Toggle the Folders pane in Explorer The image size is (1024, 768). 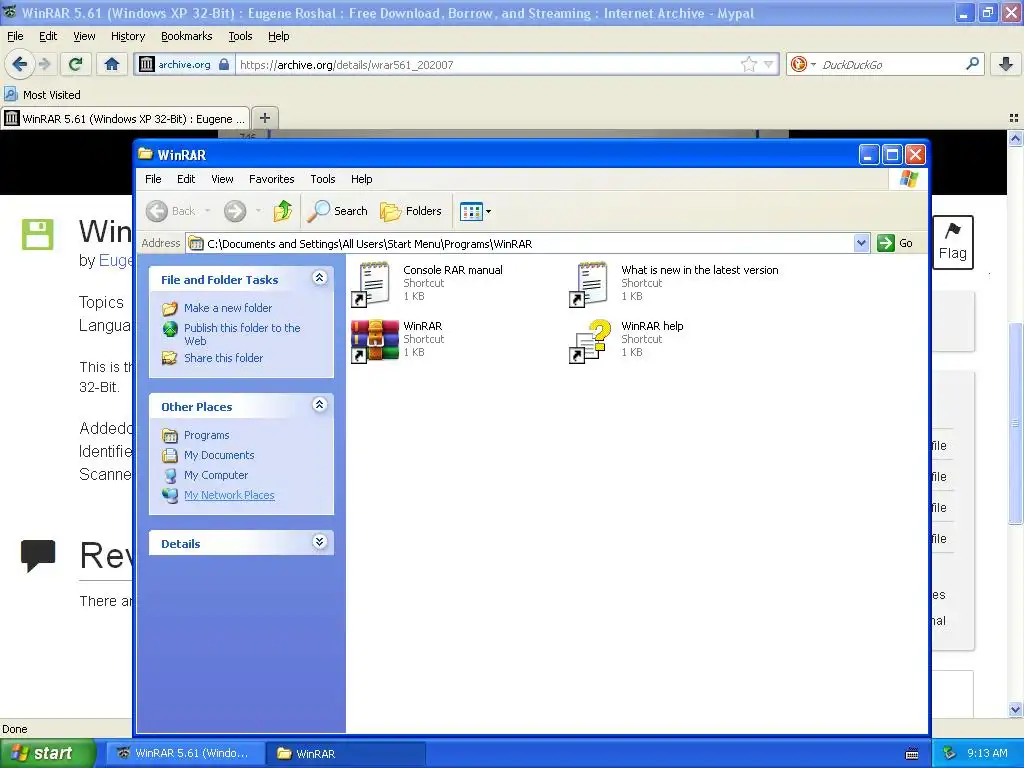click(411, 211)
